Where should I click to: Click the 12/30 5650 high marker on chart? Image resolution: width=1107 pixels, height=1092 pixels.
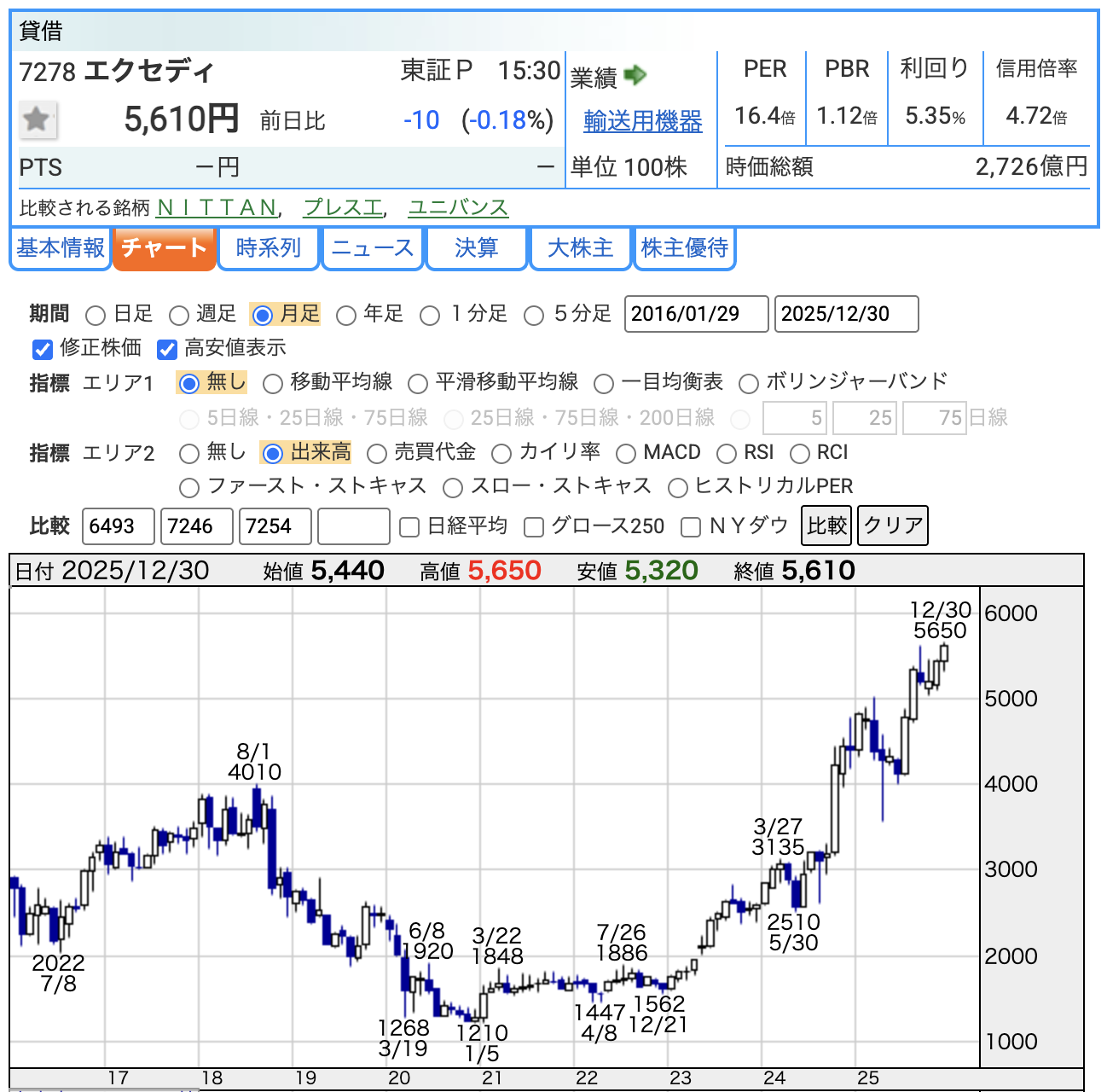pos(940,621)
